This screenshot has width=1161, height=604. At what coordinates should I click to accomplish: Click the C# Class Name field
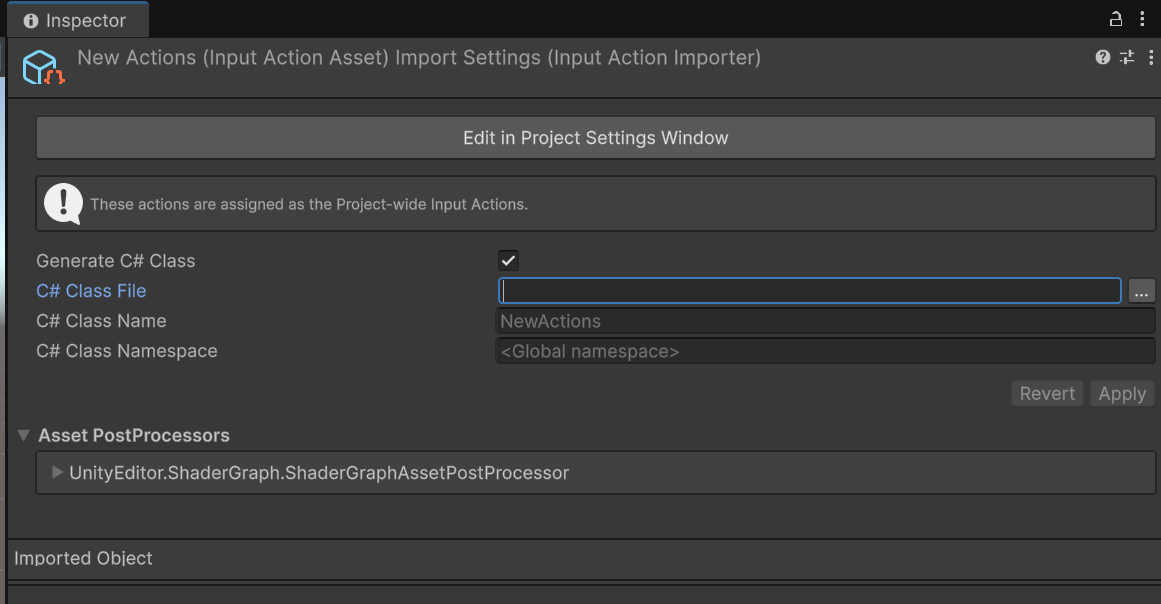[x=825, y=321]
